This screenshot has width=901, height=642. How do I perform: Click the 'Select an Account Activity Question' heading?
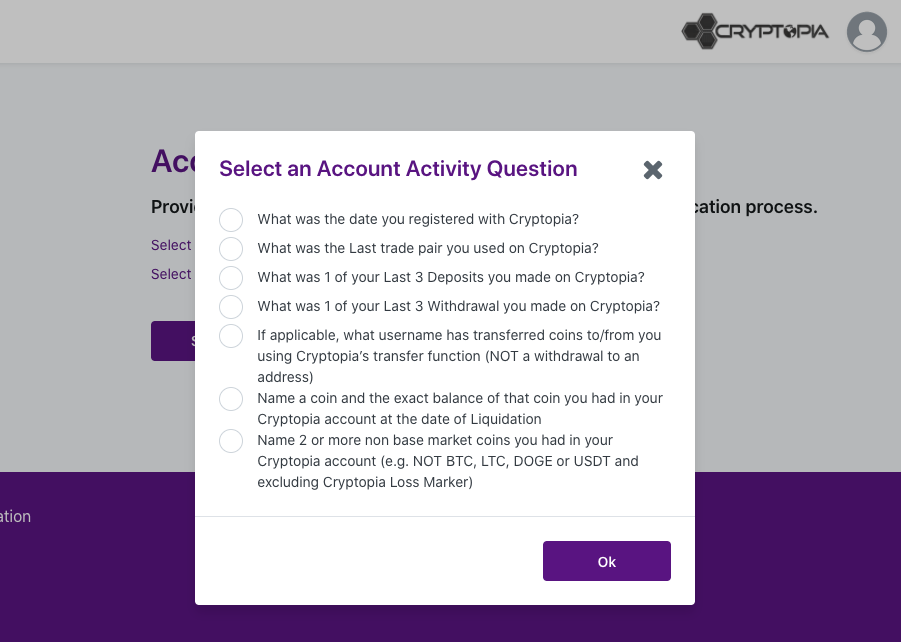pyautogui.click(x=398, y=168)
